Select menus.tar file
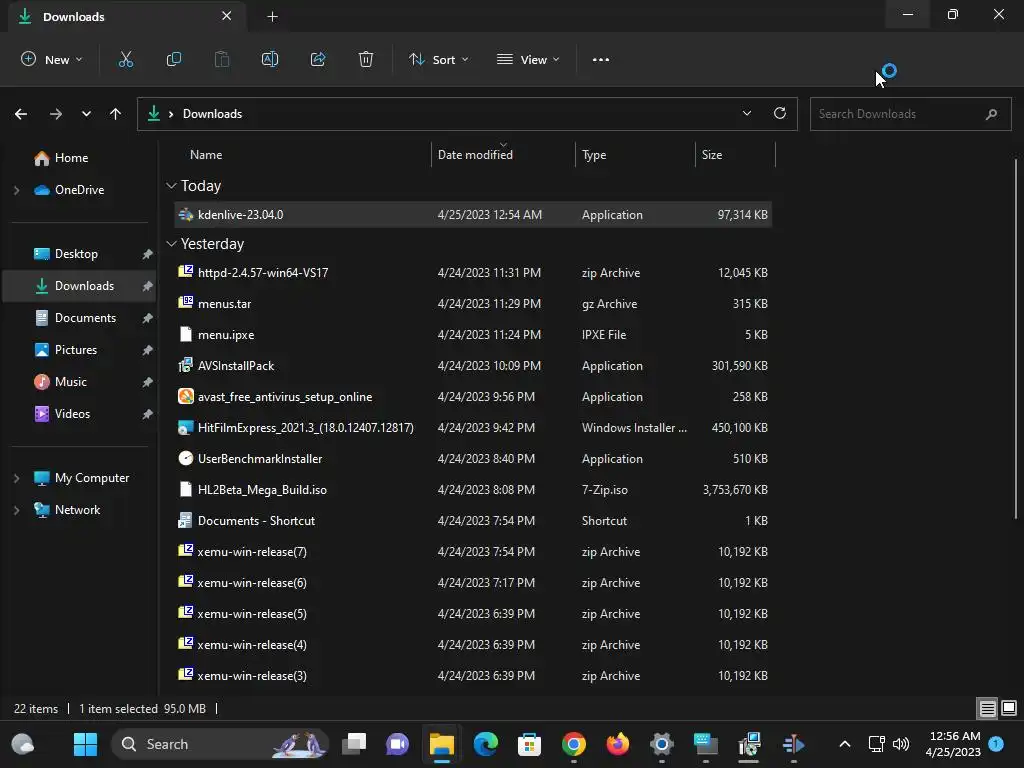This screenshot has width=1024, height=768. pos(473,304)
